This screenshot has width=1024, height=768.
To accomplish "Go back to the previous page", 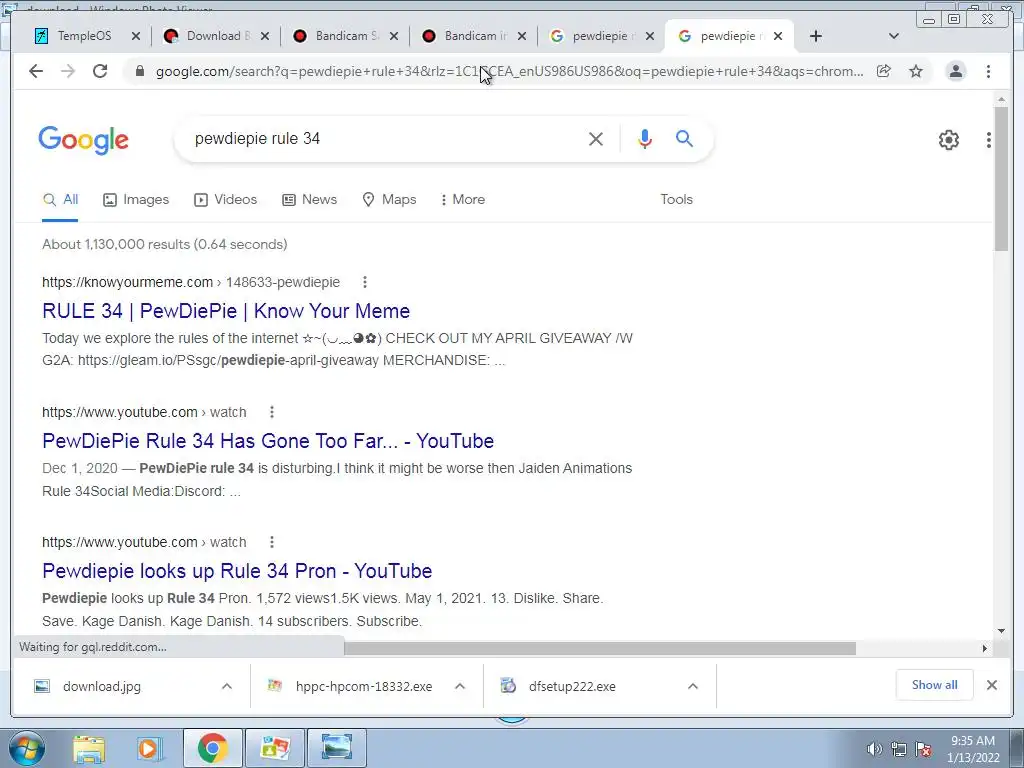I will 36,71.
